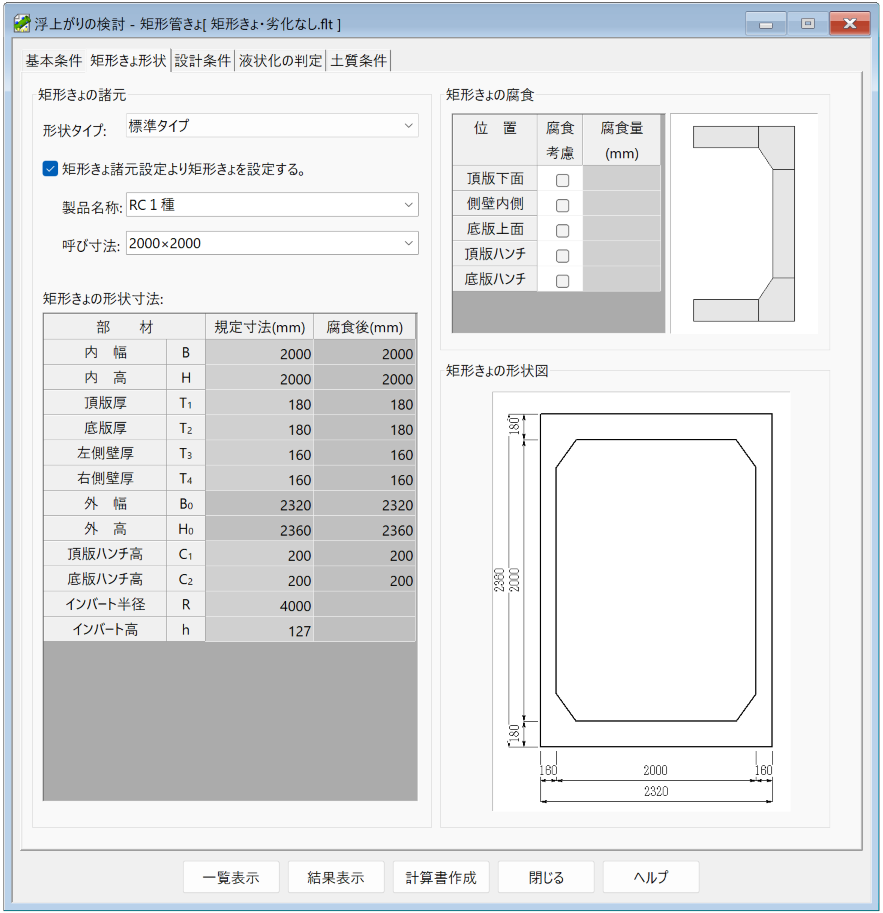The image size is (883, 913).
Task: Click the 腐食後(mm) column header
Action: tap(365, 327)
